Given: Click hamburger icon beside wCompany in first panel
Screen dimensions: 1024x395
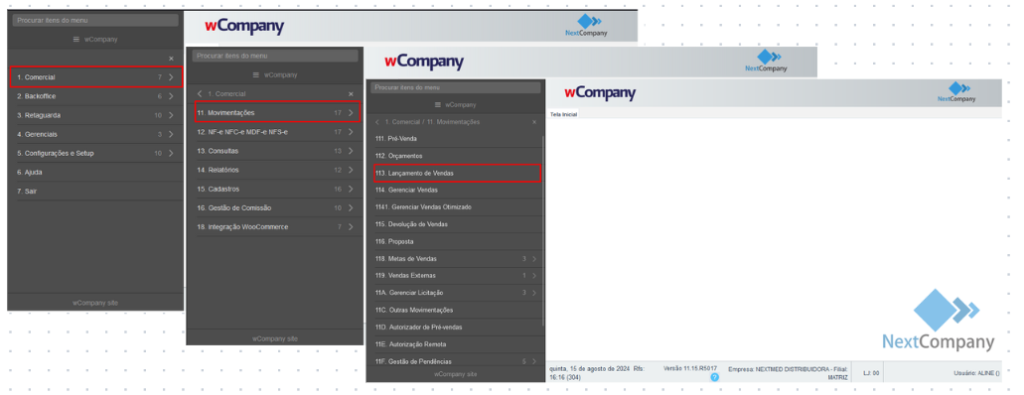Looking at the screenshot, I should (x=76, y=39).
